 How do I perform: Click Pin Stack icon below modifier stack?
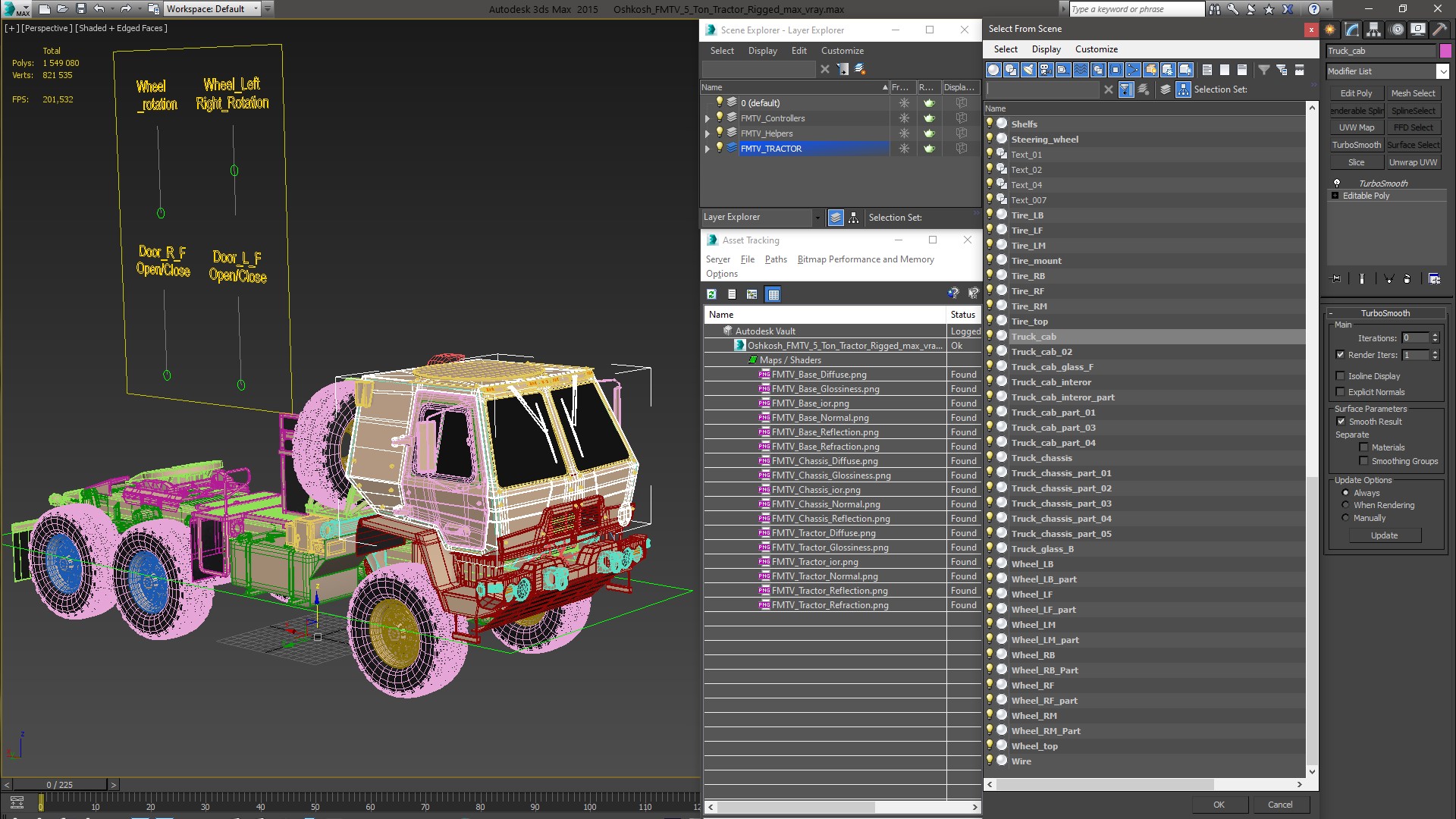click(1336, 279)
